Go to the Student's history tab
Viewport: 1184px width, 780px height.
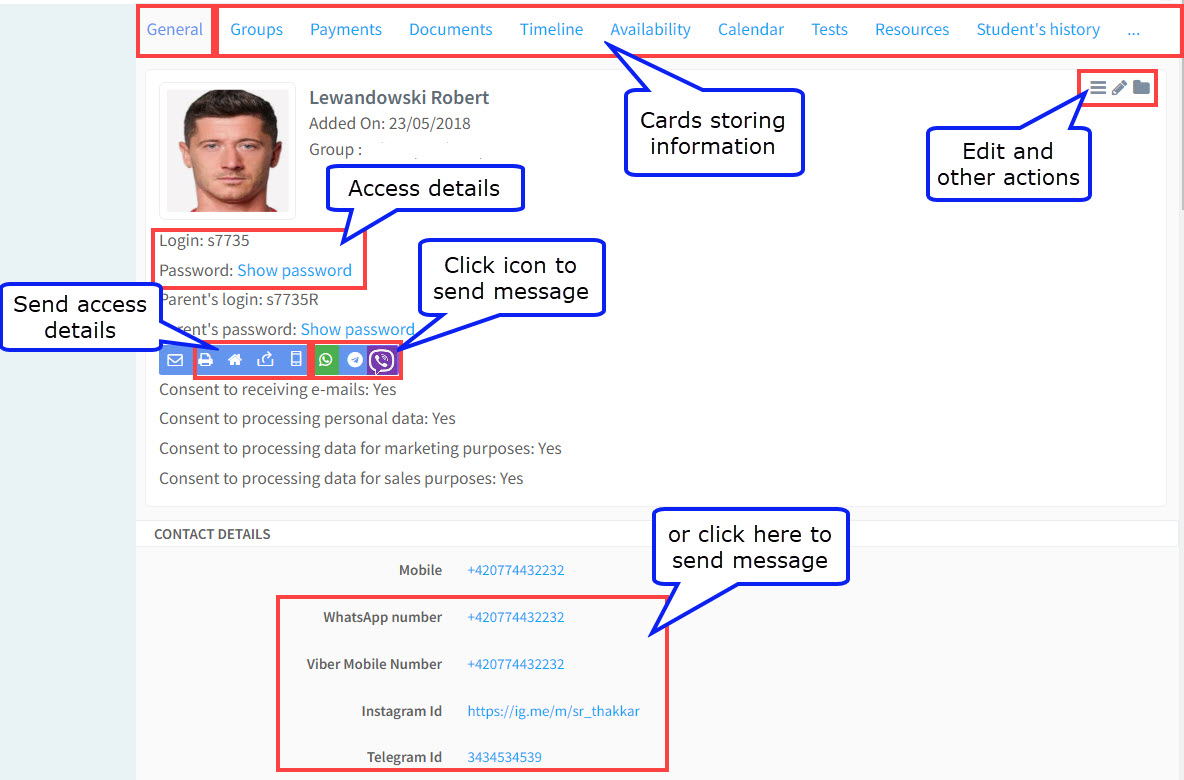pyautogui.click(x=1038, y=30)
